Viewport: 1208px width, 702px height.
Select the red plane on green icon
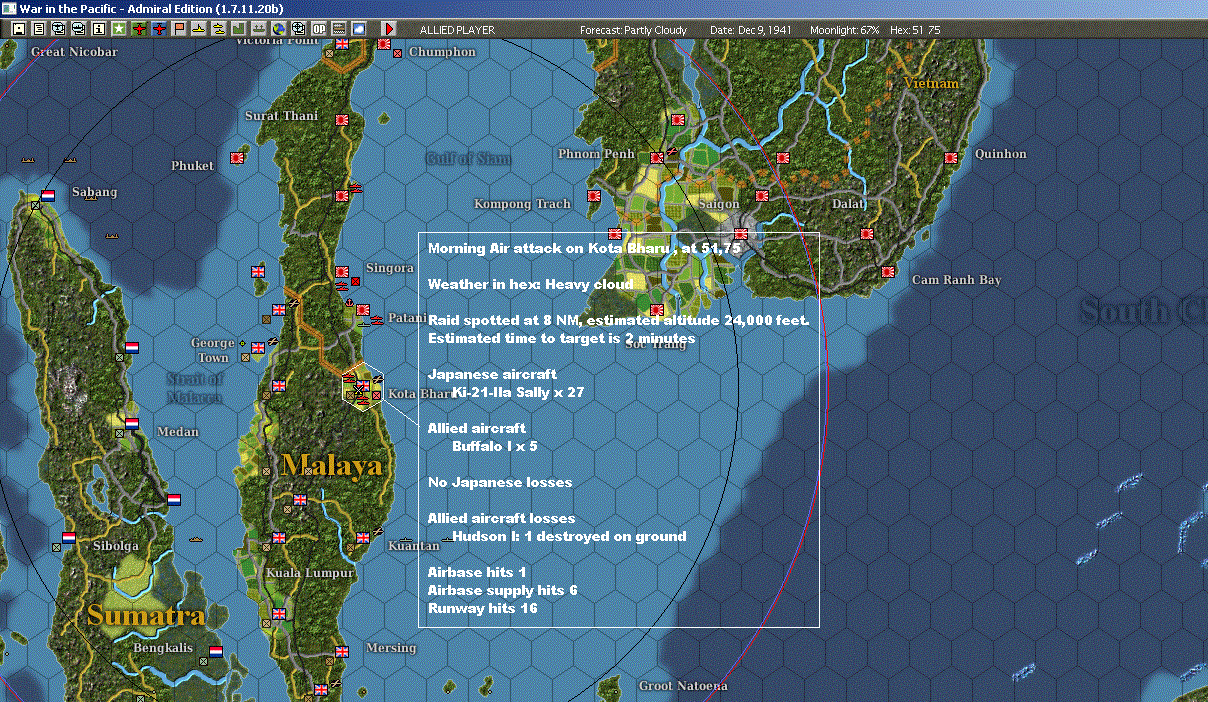coord(139,29)
